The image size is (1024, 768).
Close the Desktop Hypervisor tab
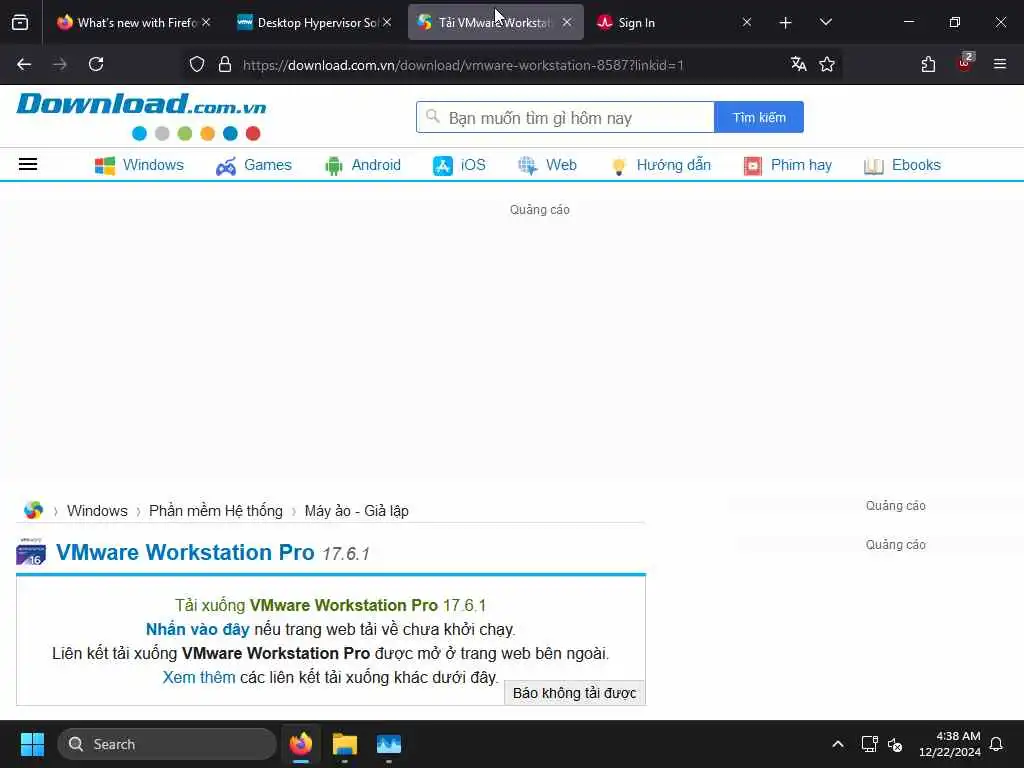pos(387,23)
